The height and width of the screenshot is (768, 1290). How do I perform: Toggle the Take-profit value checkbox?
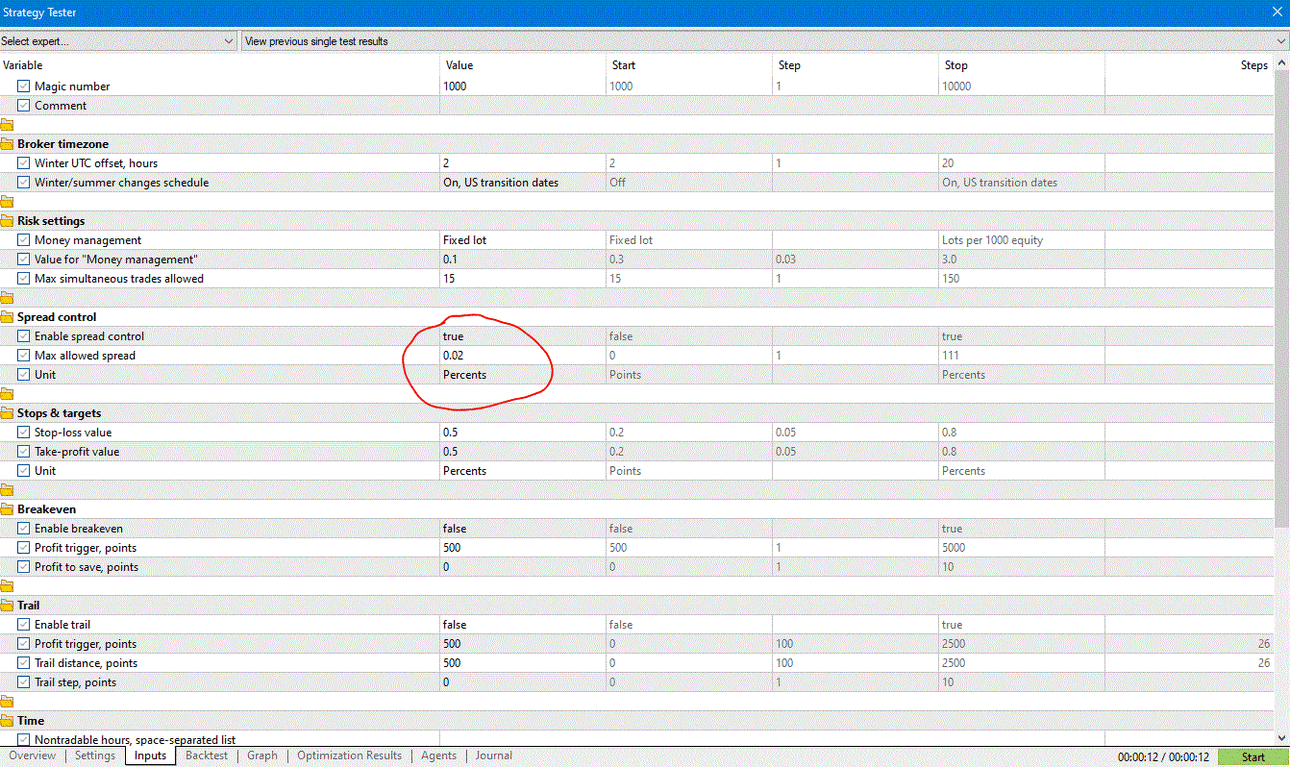24,451
